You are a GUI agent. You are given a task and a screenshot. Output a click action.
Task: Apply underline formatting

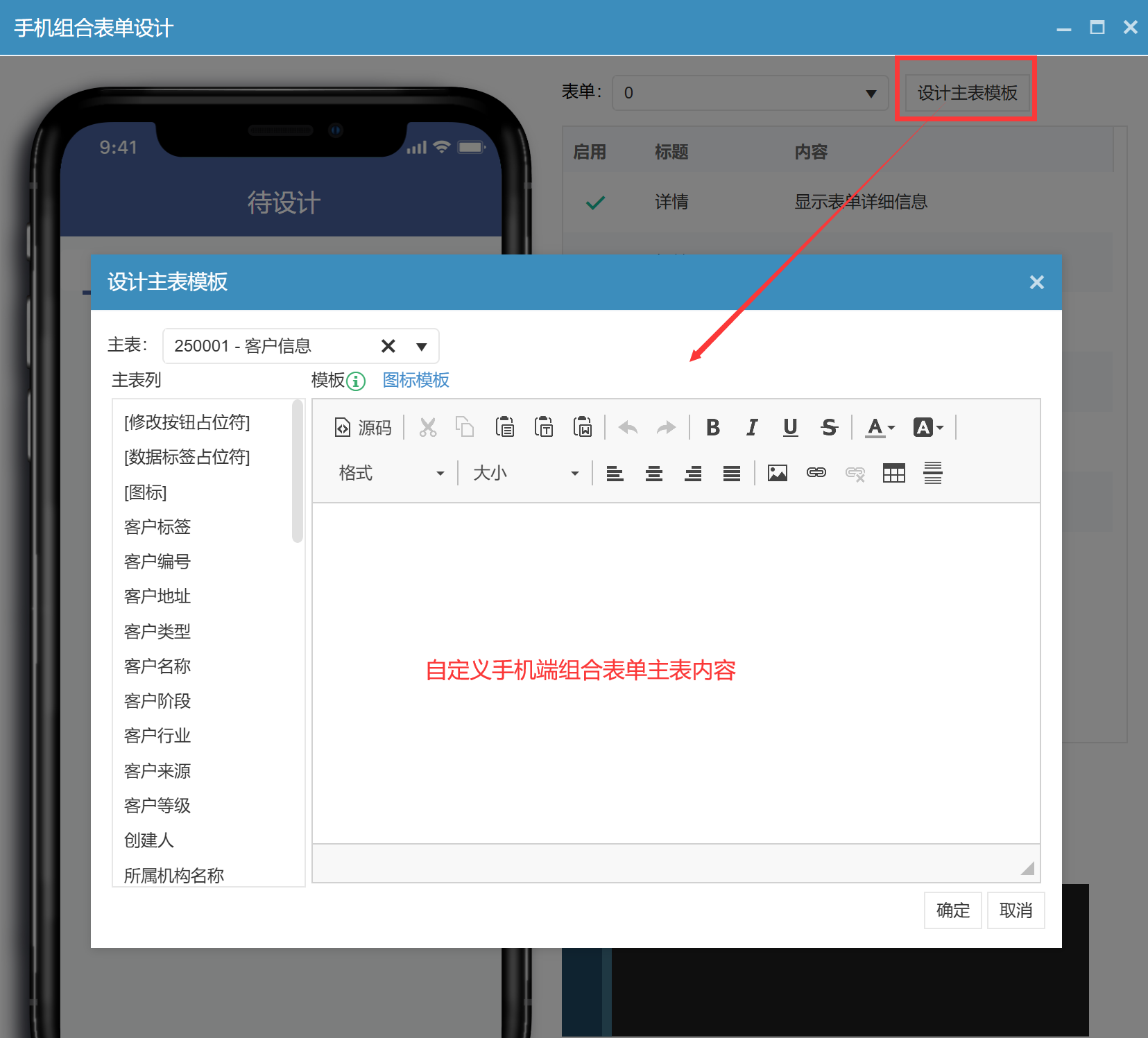click(x=790, y=428)
